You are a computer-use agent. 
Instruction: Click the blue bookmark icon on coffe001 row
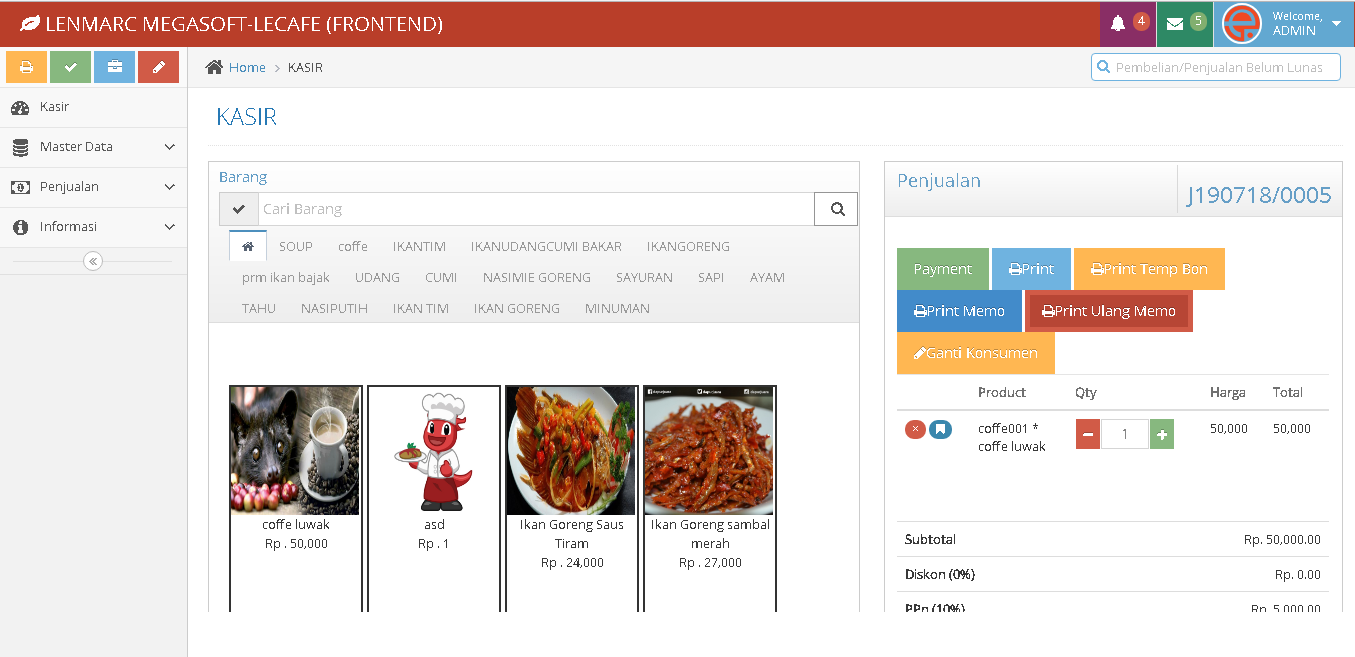(x=940, y=429)
